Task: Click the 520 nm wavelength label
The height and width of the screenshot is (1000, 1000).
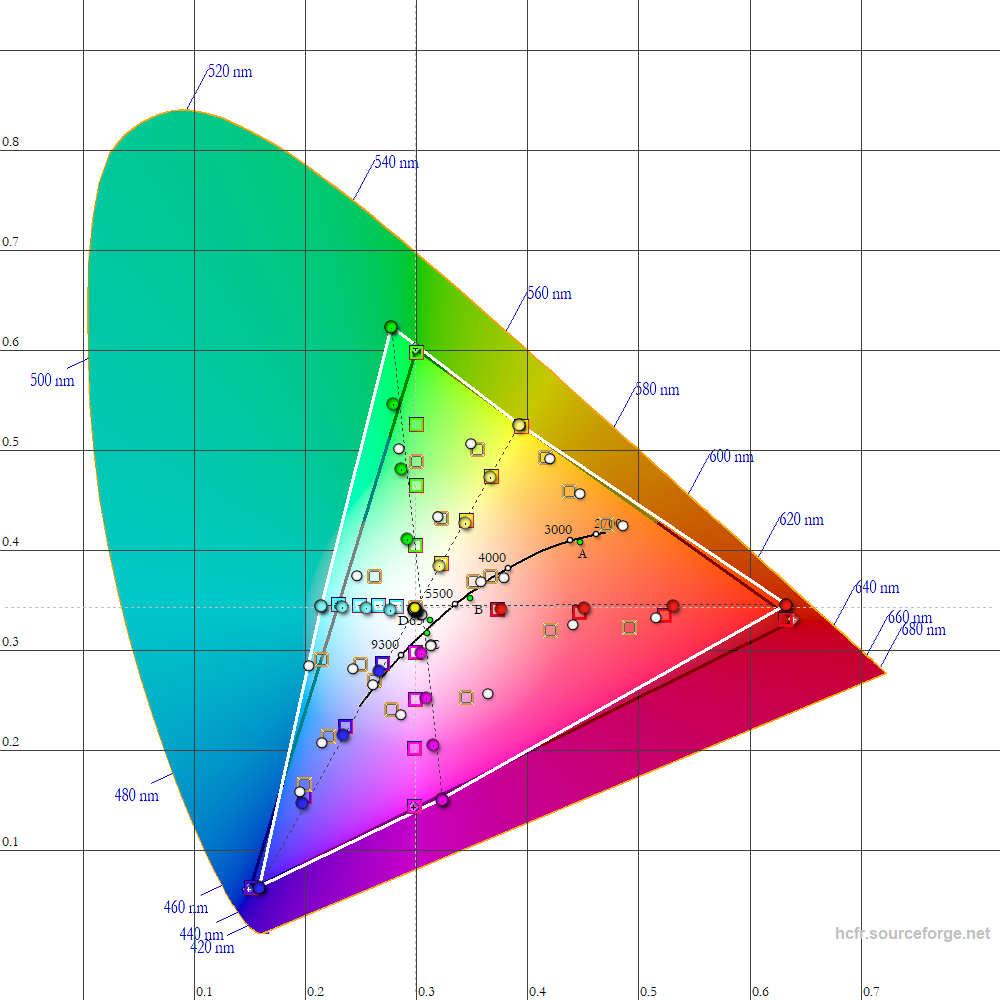Action: coord(230,71)
